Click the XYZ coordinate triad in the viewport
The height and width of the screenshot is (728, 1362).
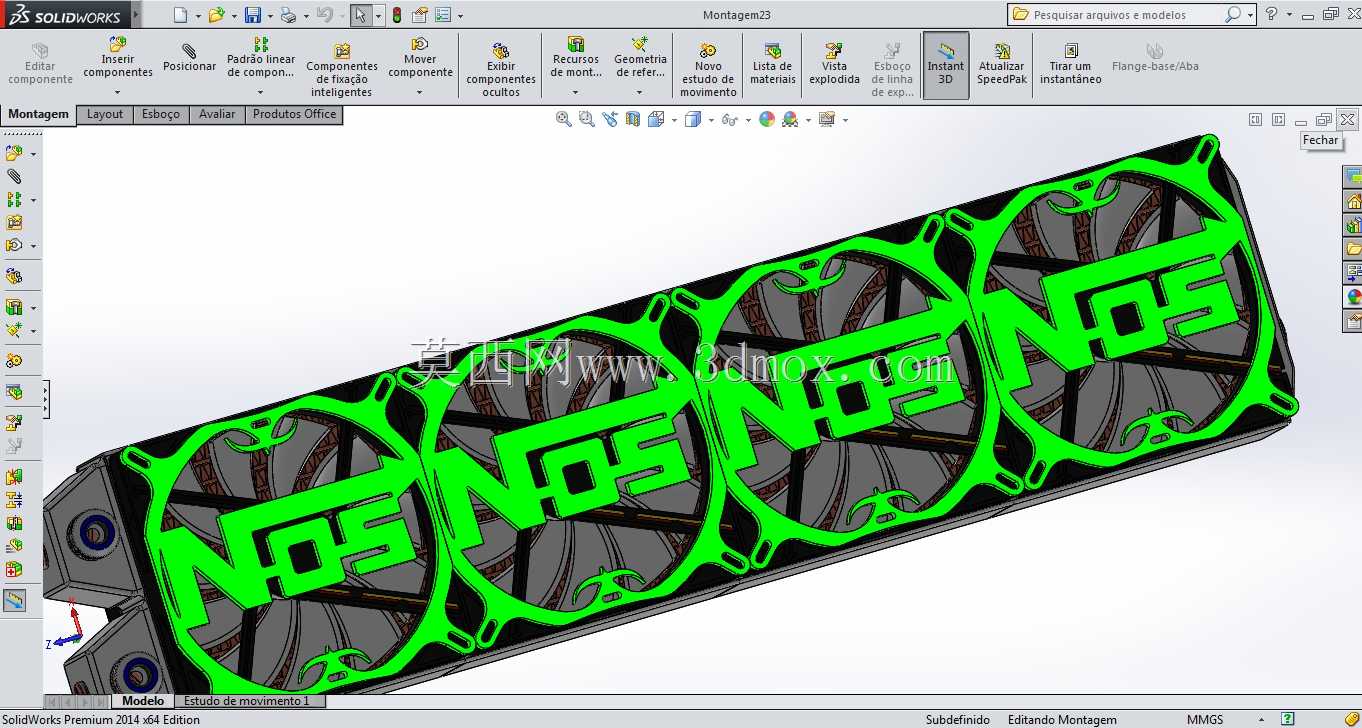point(67,625)
